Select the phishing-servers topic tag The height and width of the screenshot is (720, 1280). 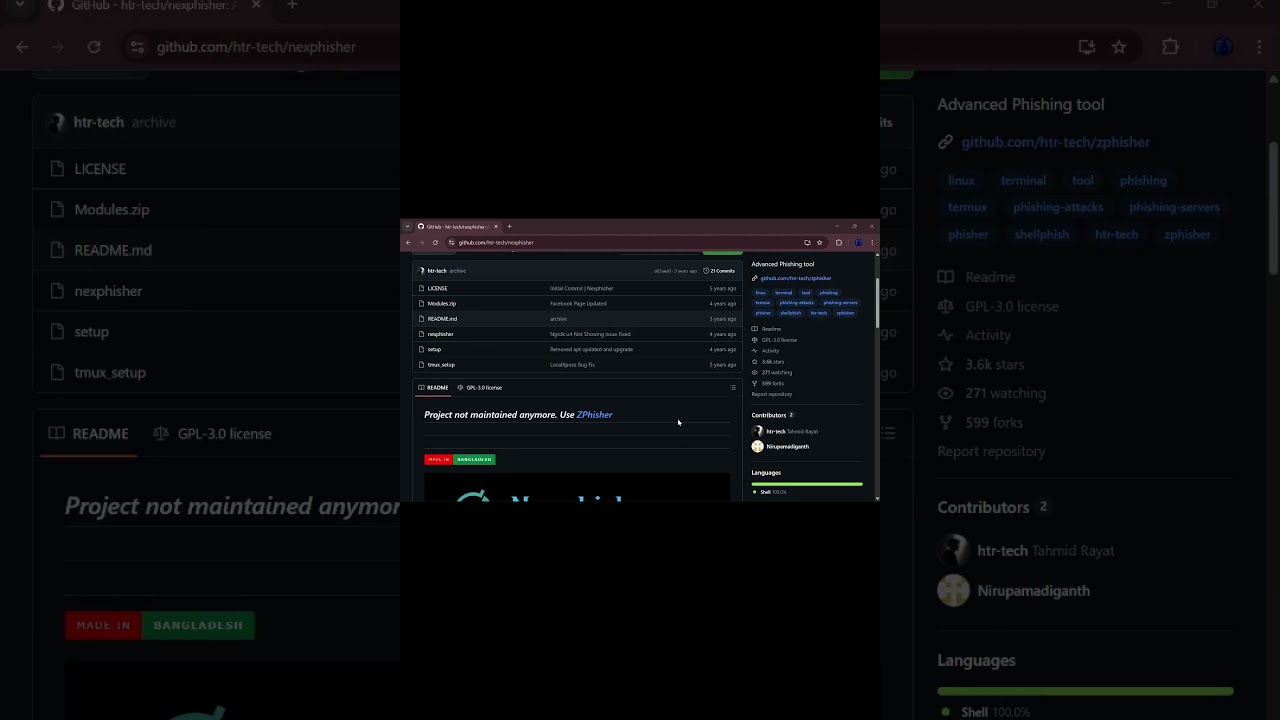840,303
